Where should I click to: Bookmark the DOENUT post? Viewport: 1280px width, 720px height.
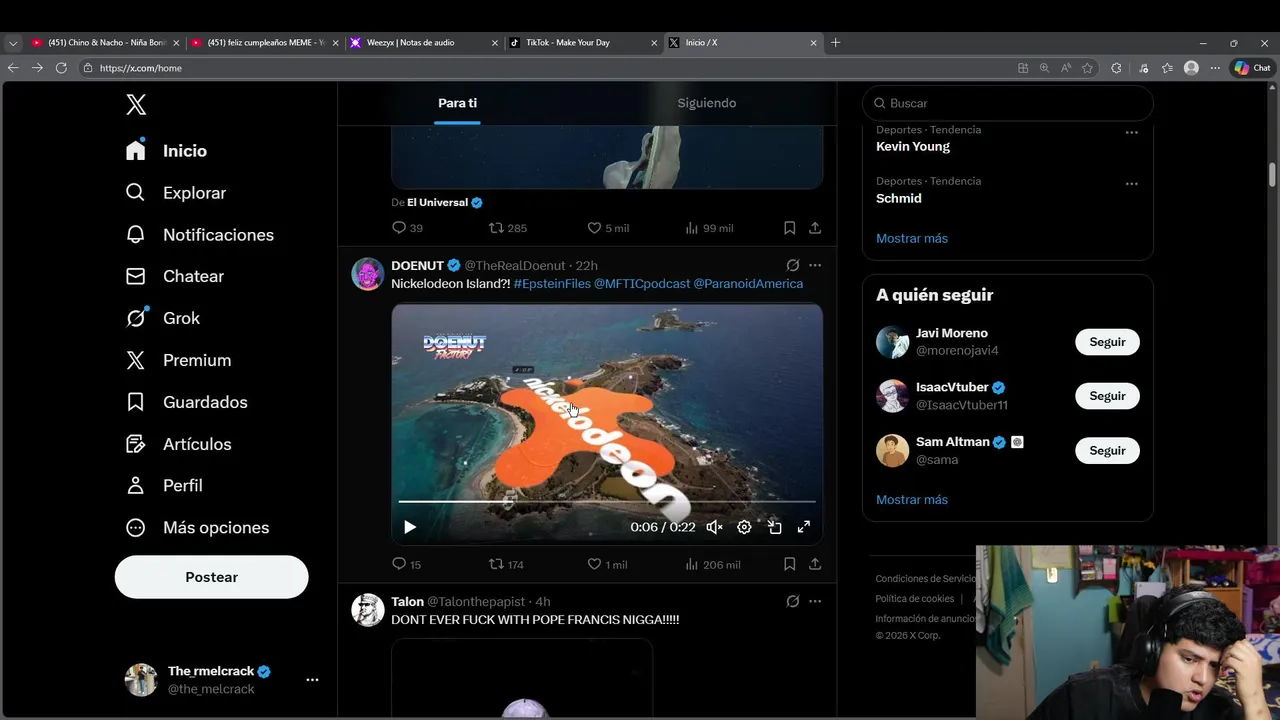point(789,564)
